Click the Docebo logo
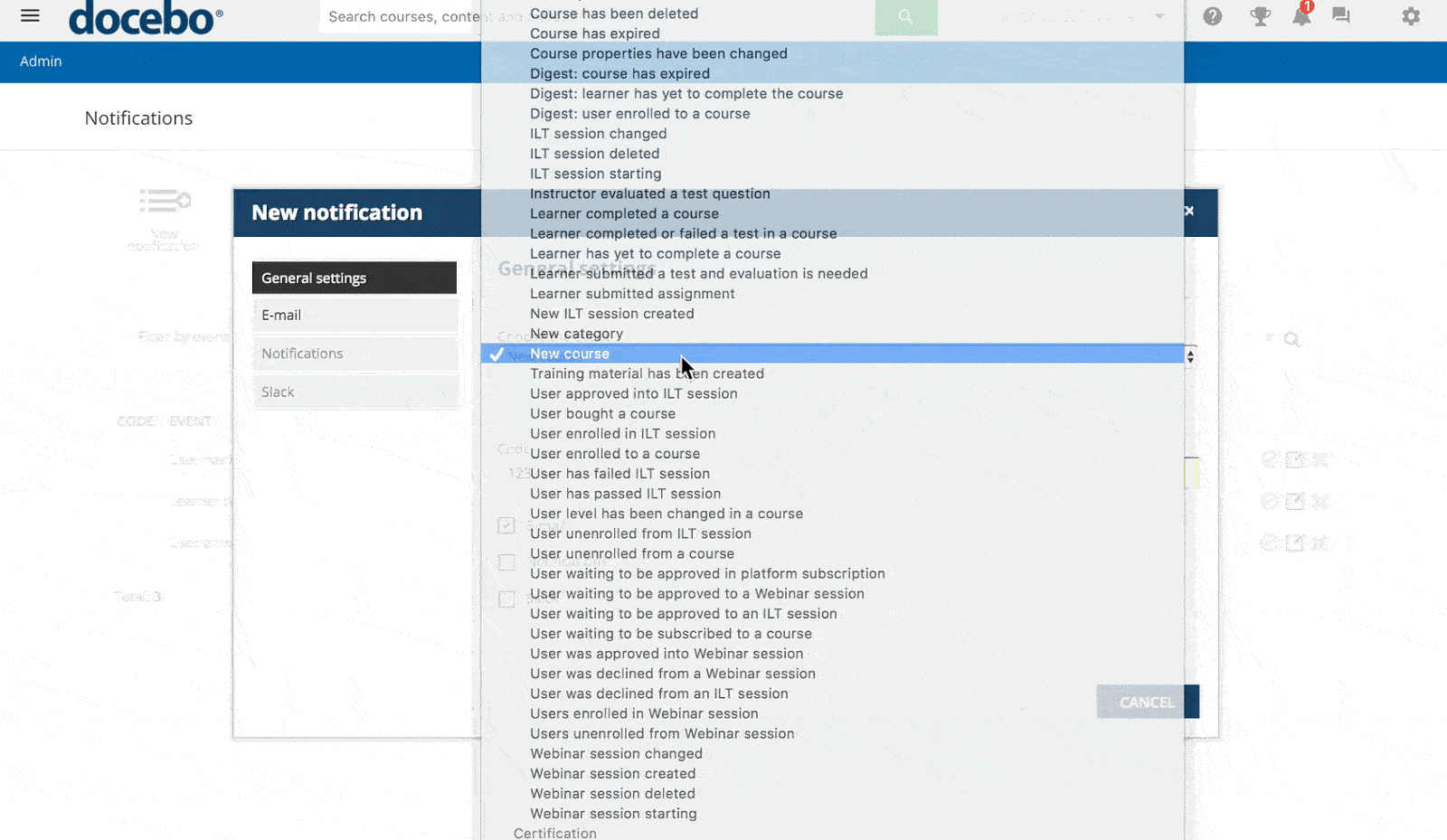The height and width of the screenshot is (840, 1447). [145, 18]
